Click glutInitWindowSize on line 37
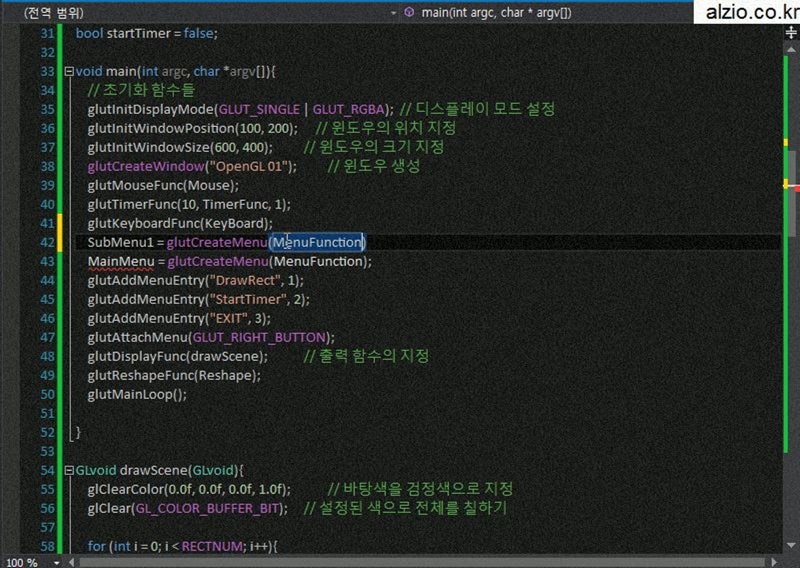 coord(149,147)
